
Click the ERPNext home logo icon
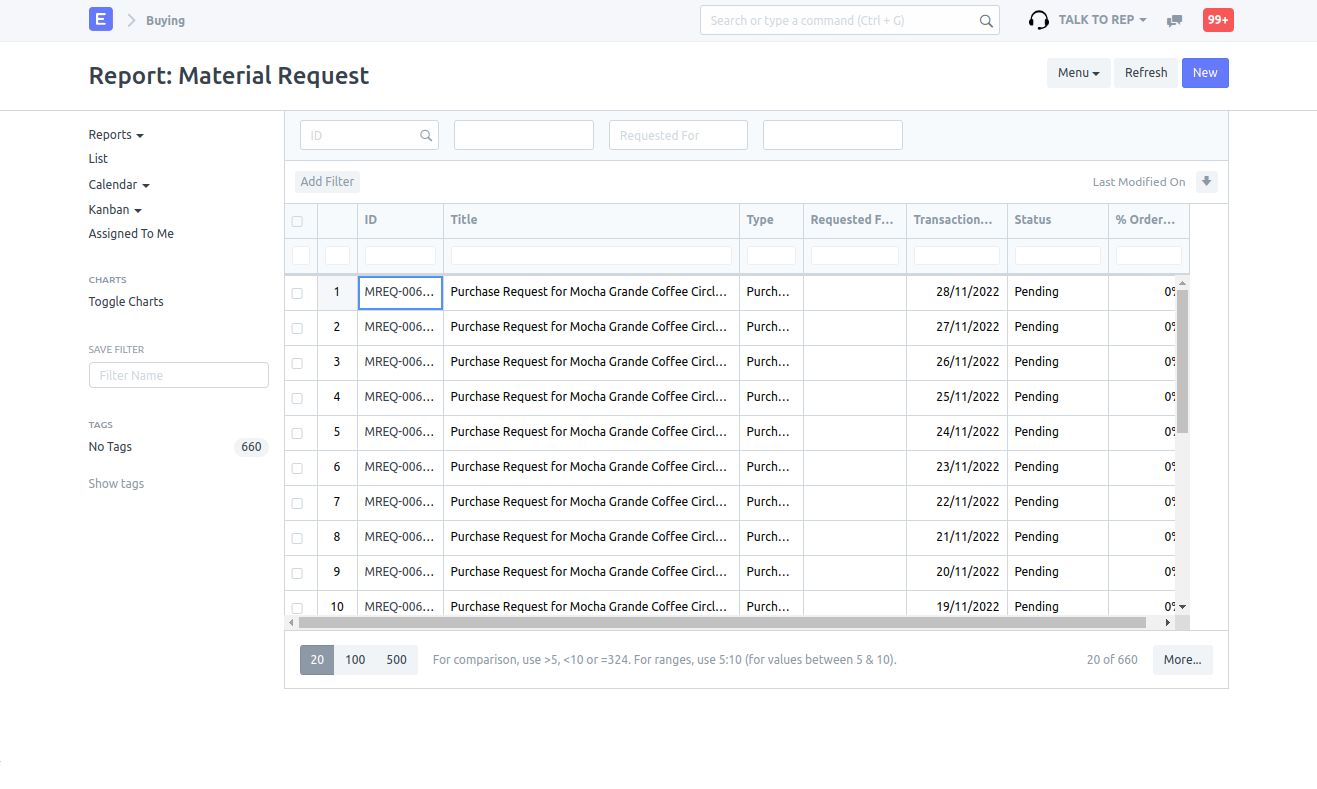tap(101, 19)
